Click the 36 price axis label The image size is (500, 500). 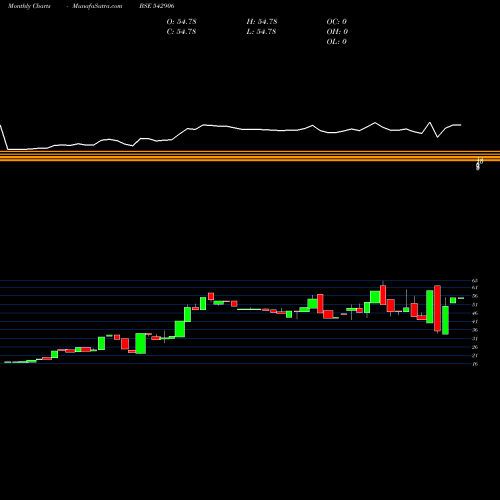click(475, 330)
